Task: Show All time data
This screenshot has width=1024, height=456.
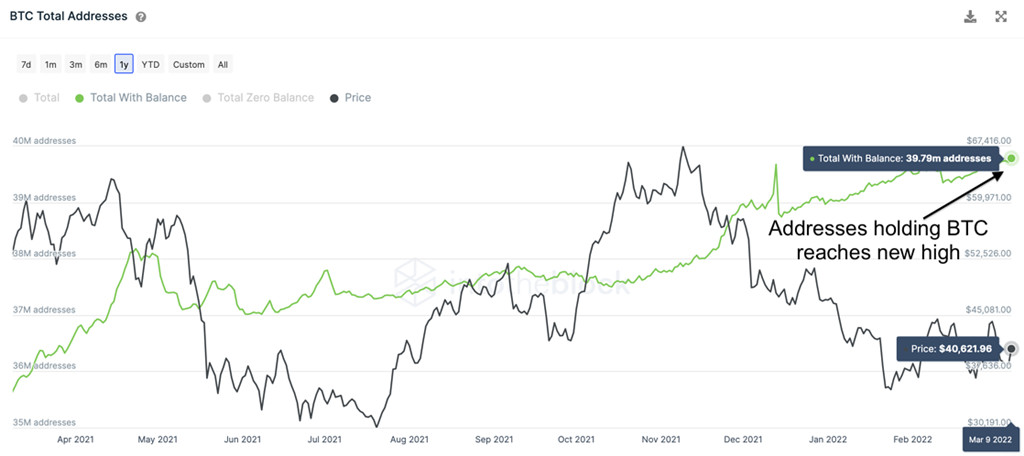Action: [x=223, y=64]
